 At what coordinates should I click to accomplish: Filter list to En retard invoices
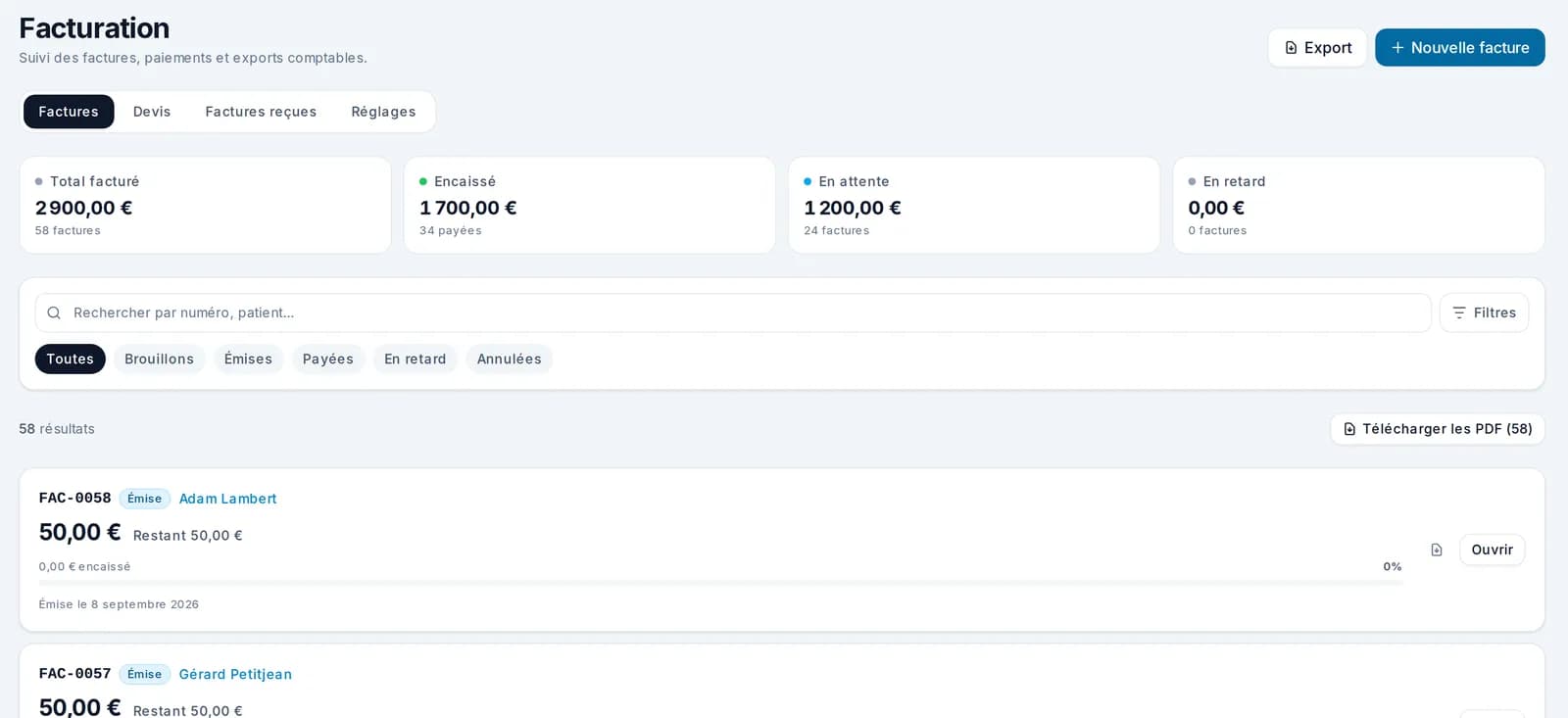tap(415, 359)
